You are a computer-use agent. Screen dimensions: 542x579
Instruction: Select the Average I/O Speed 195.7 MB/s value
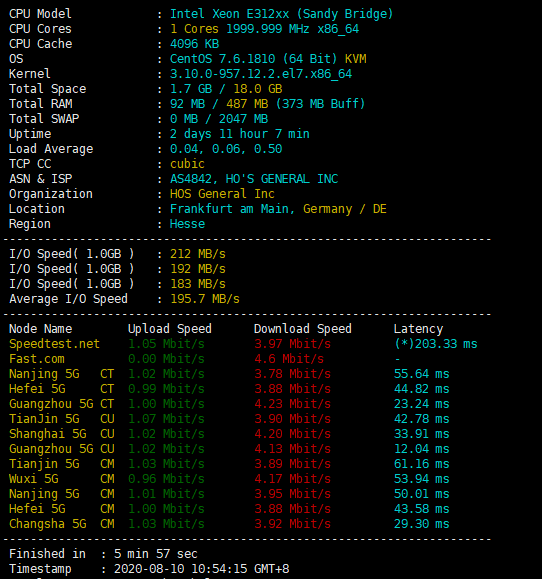205,299
